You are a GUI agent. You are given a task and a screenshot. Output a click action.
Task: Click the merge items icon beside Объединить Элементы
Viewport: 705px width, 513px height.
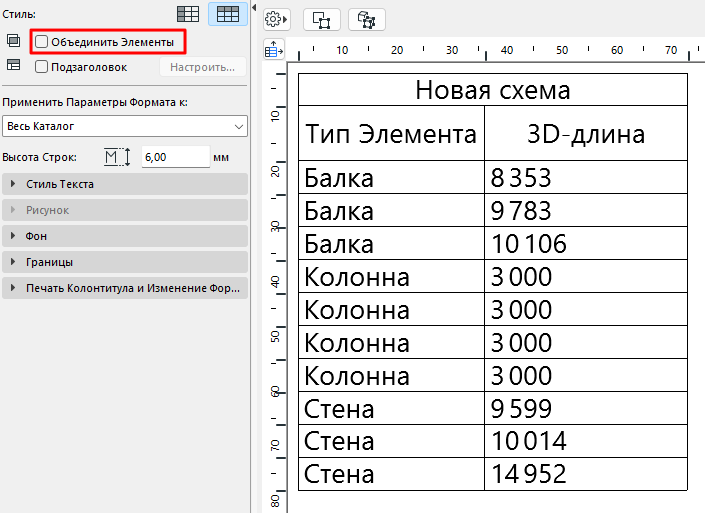click(13, 41)
